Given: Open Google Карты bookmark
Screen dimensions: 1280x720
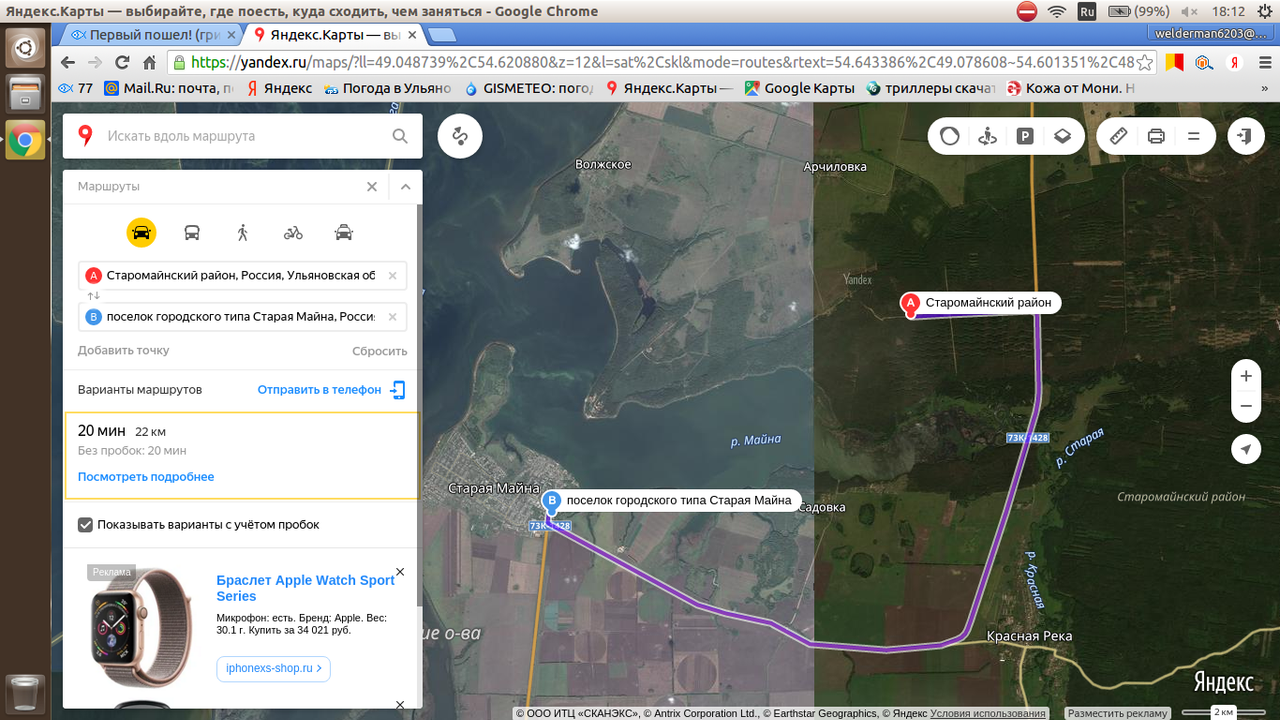Looking at the screenshot, I should [799, 88].
